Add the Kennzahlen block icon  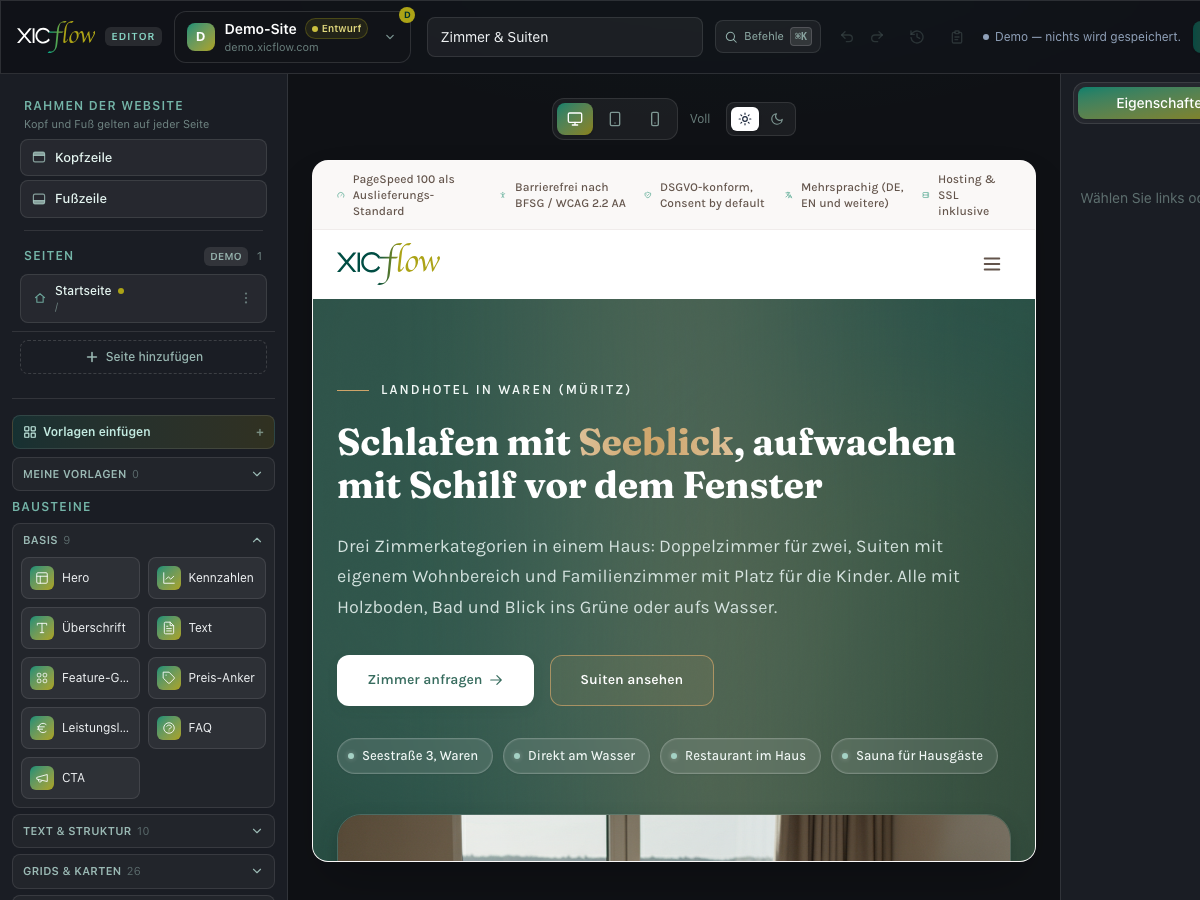pos(169,578)
